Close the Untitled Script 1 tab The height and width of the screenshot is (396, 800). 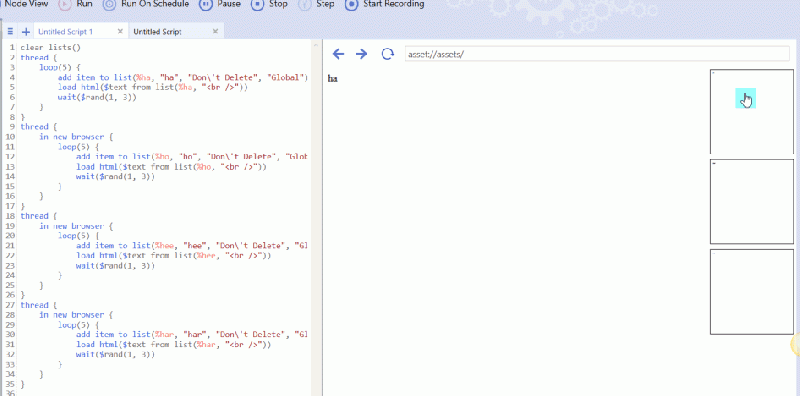[x=120, y=32]
